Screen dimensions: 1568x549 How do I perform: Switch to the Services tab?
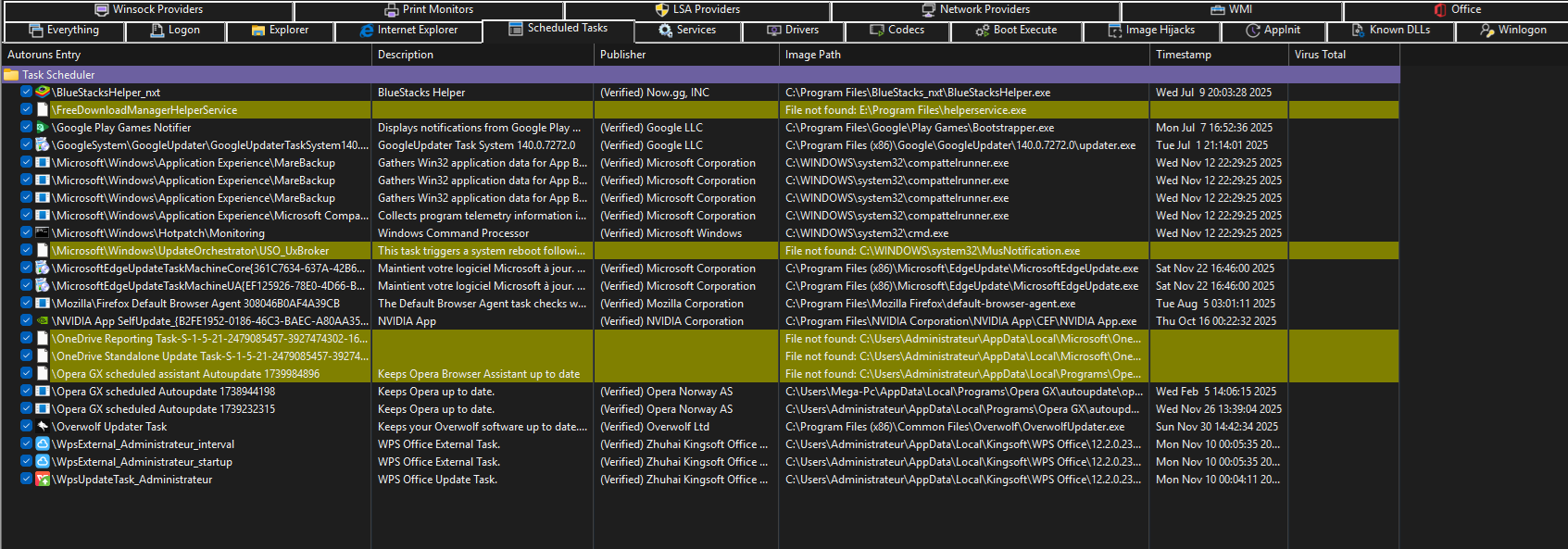pos(687,31)
